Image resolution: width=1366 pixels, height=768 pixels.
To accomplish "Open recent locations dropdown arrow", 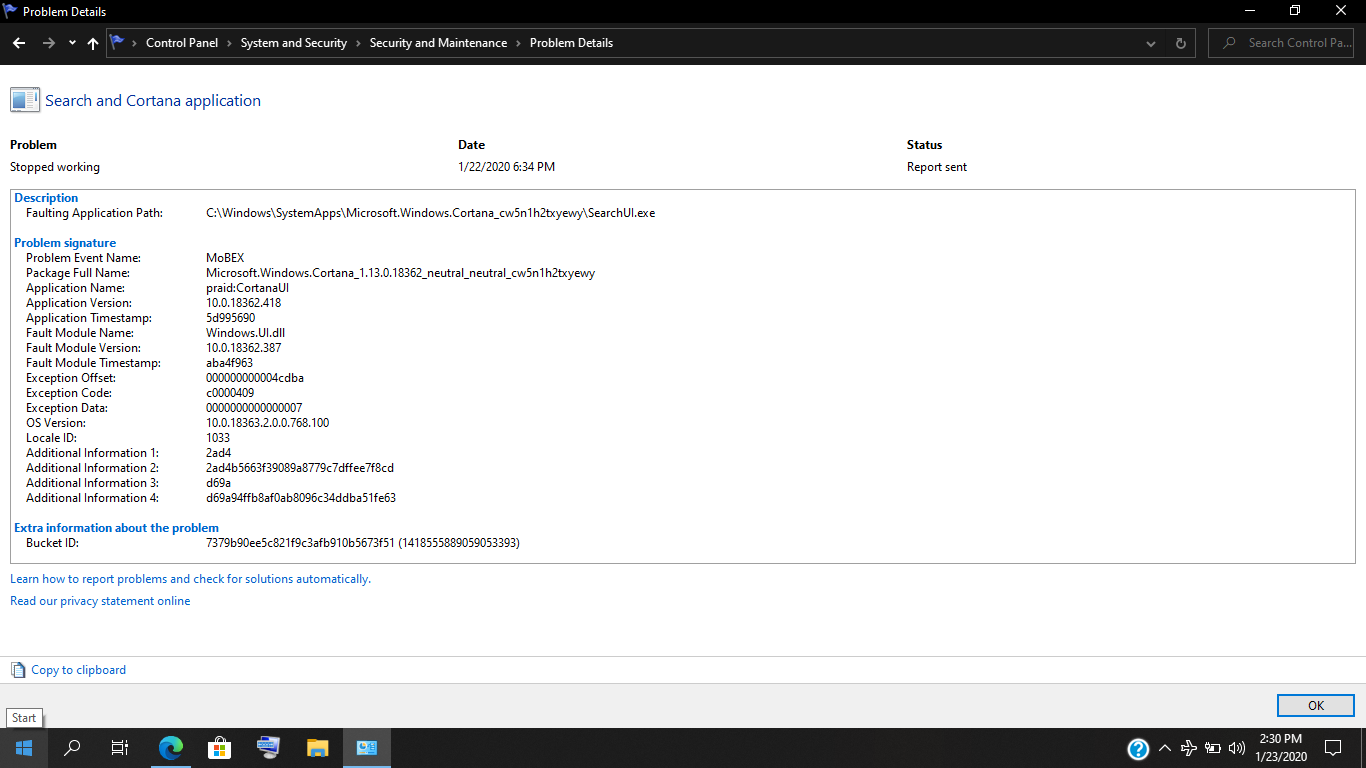I will point(72,43).
